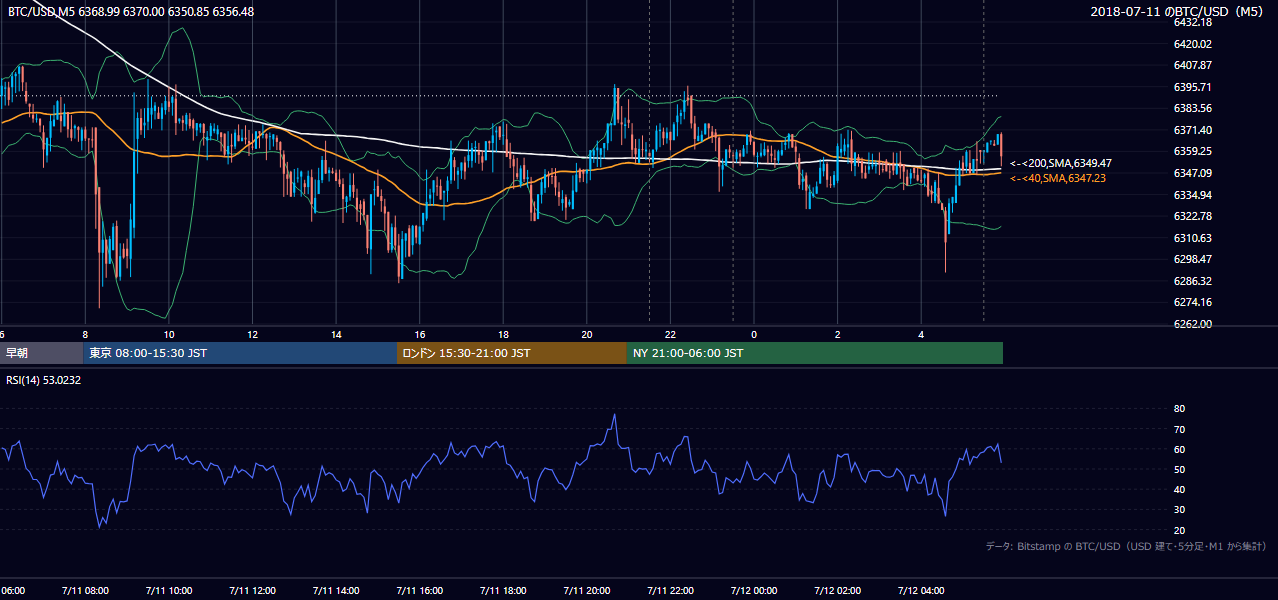This screenshot has width=1278, height=600.
Task: Click price axis label 6262.00
Action: coord(1193,324)
